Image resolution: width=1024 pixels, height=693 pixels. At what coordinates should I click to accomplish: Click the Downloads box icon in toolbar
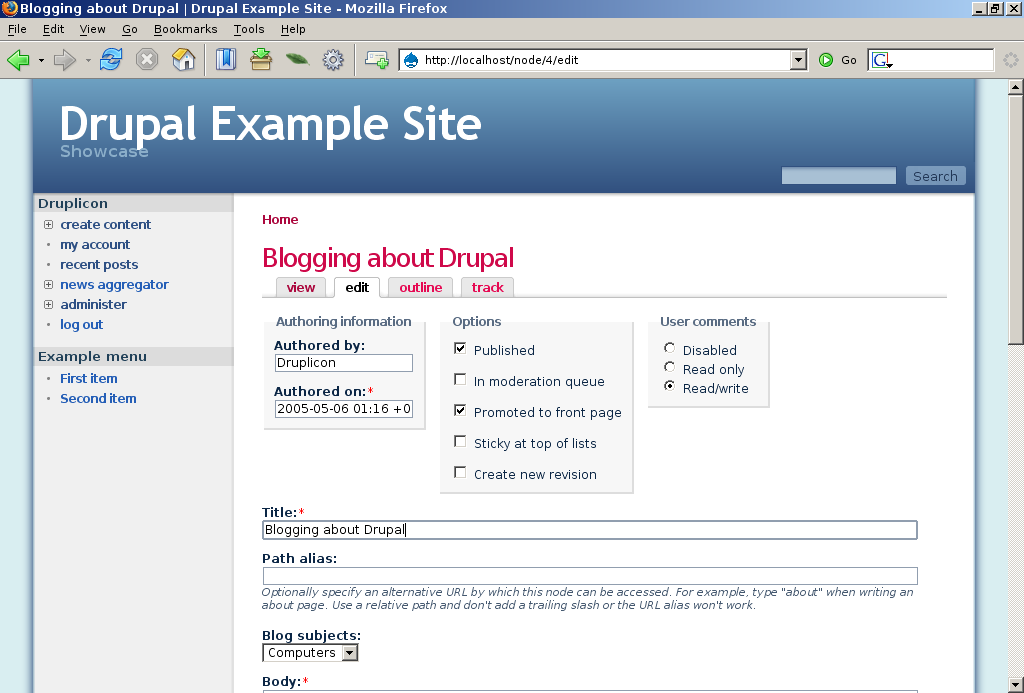(x=261, y=60)
